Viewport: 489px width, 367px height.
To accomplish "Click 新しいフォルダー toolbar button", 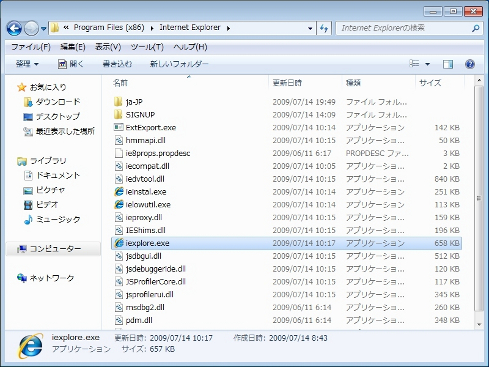I will 179,64.
